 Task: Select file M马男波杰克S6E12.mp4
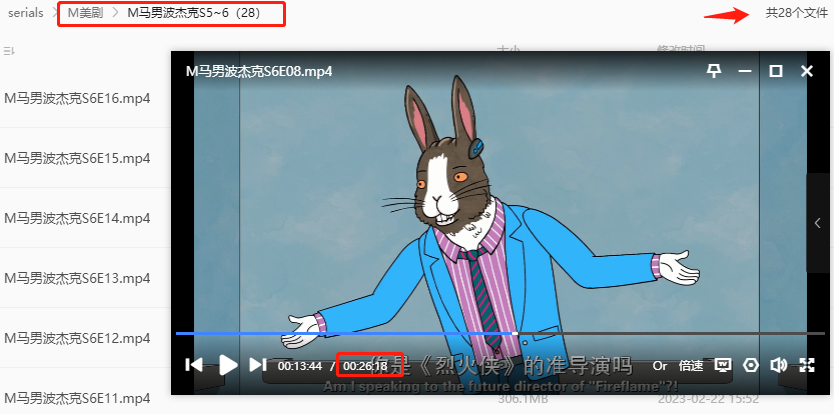(77, 338)
